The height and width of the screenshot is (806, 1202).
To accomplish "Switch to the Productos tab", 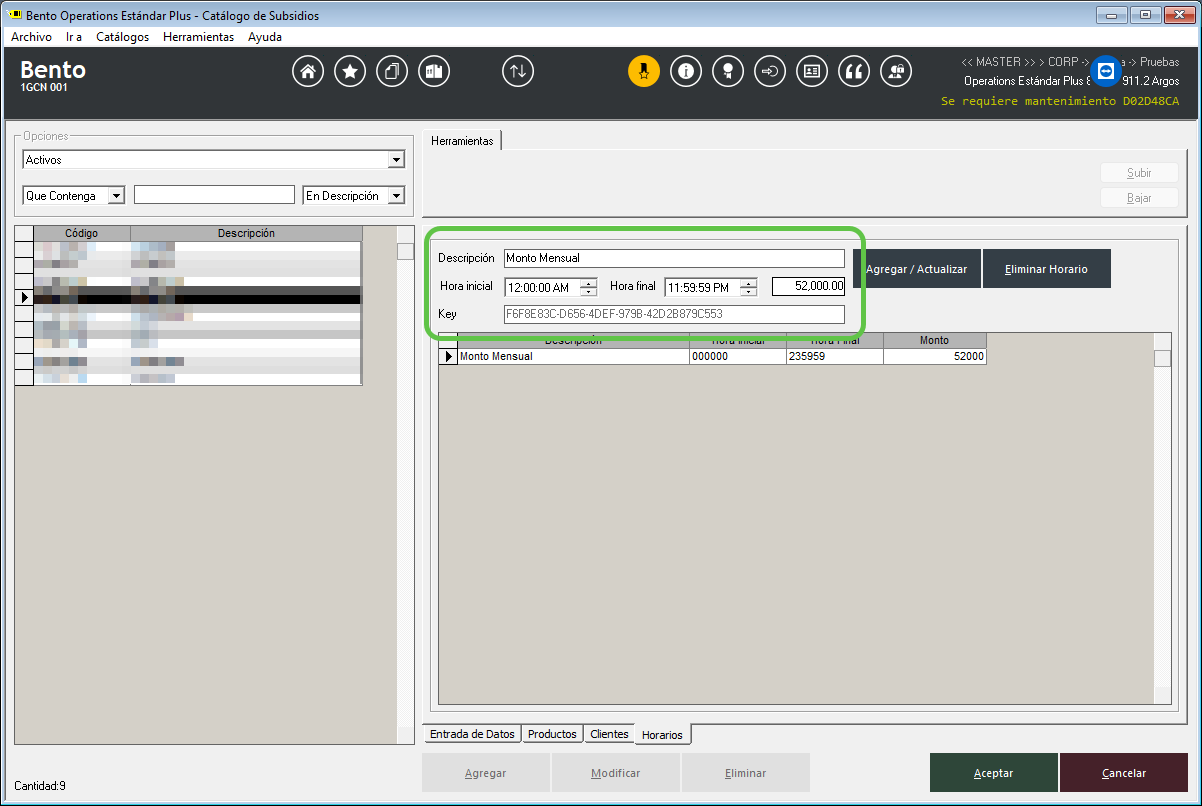I will tap(552, 734).
